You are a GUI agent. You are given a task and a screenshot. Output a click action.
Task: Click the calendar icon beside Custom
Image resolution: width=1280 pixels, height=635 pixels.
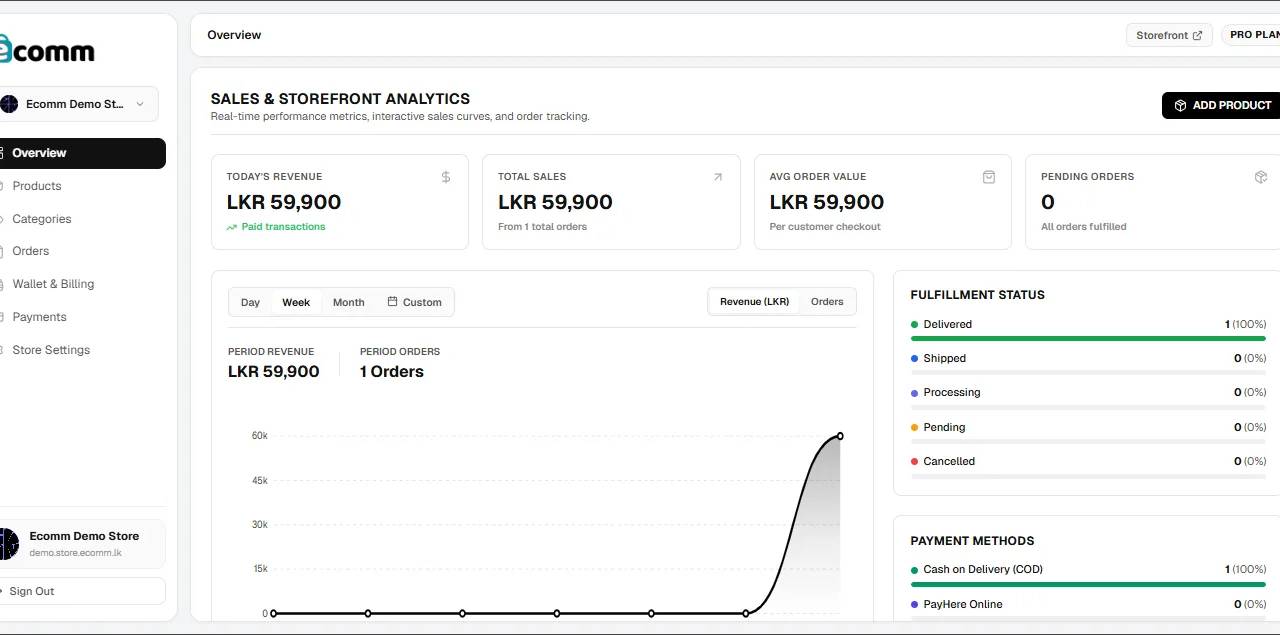(x=393, y=301)
